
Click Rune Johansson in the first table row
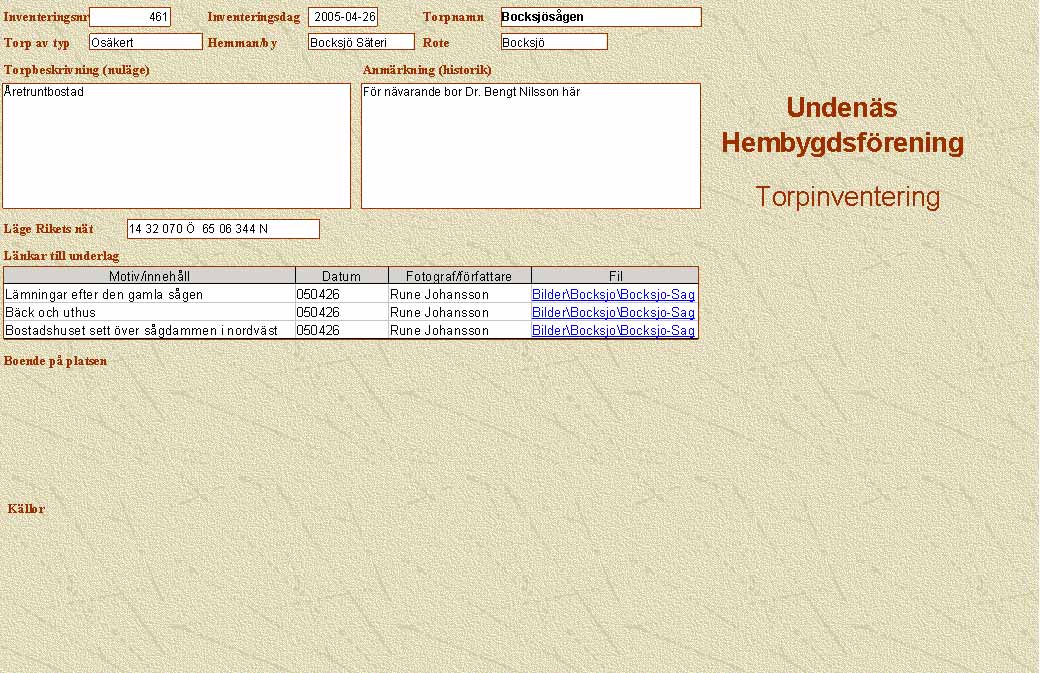pos(439,295)
